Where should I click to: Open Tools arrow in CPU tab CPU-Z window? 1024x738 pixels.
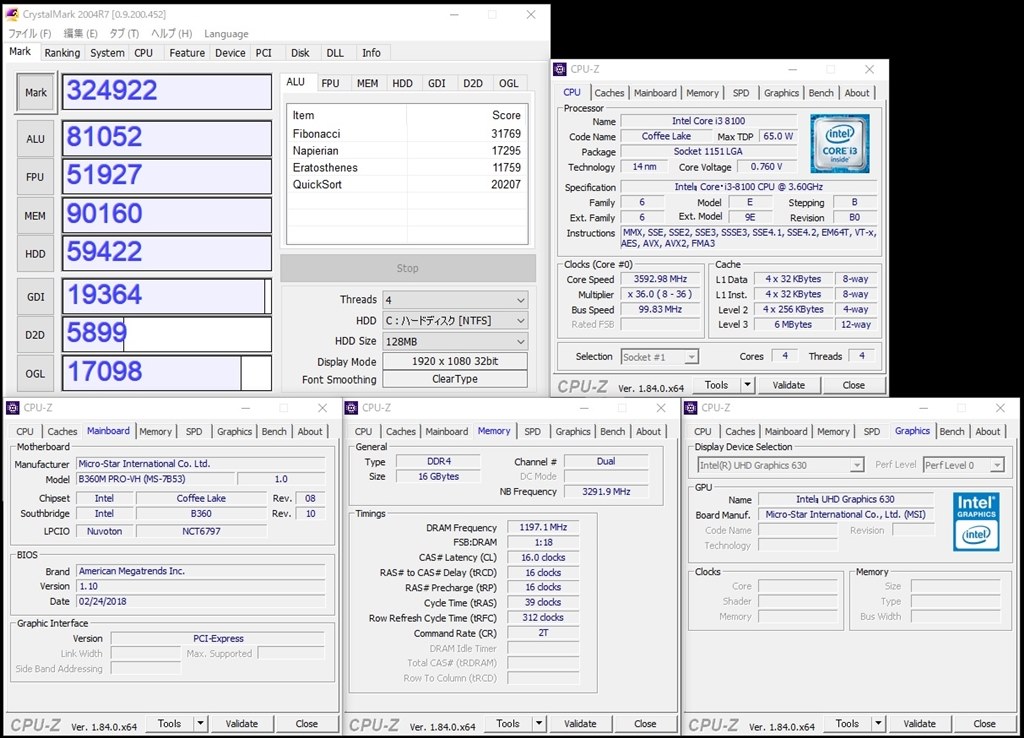(x=748, y=385)
